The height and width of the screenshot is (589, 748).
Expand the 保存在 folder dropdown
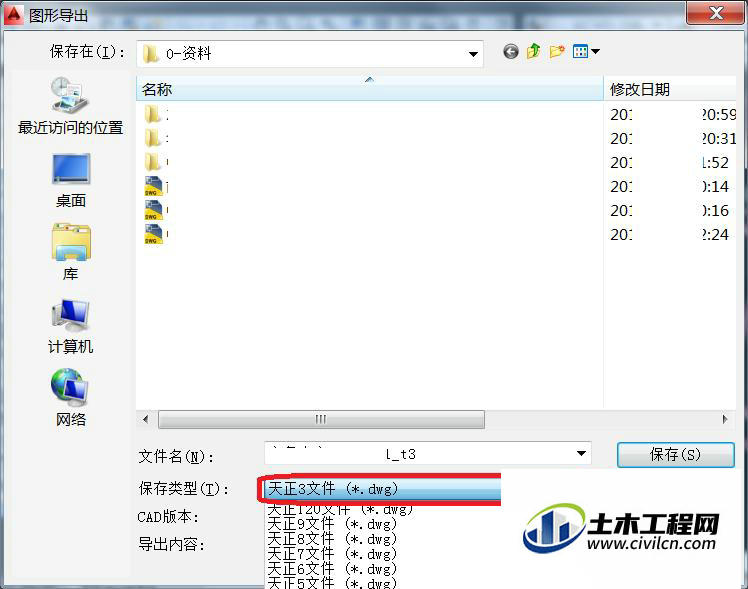tap(473, 54)
